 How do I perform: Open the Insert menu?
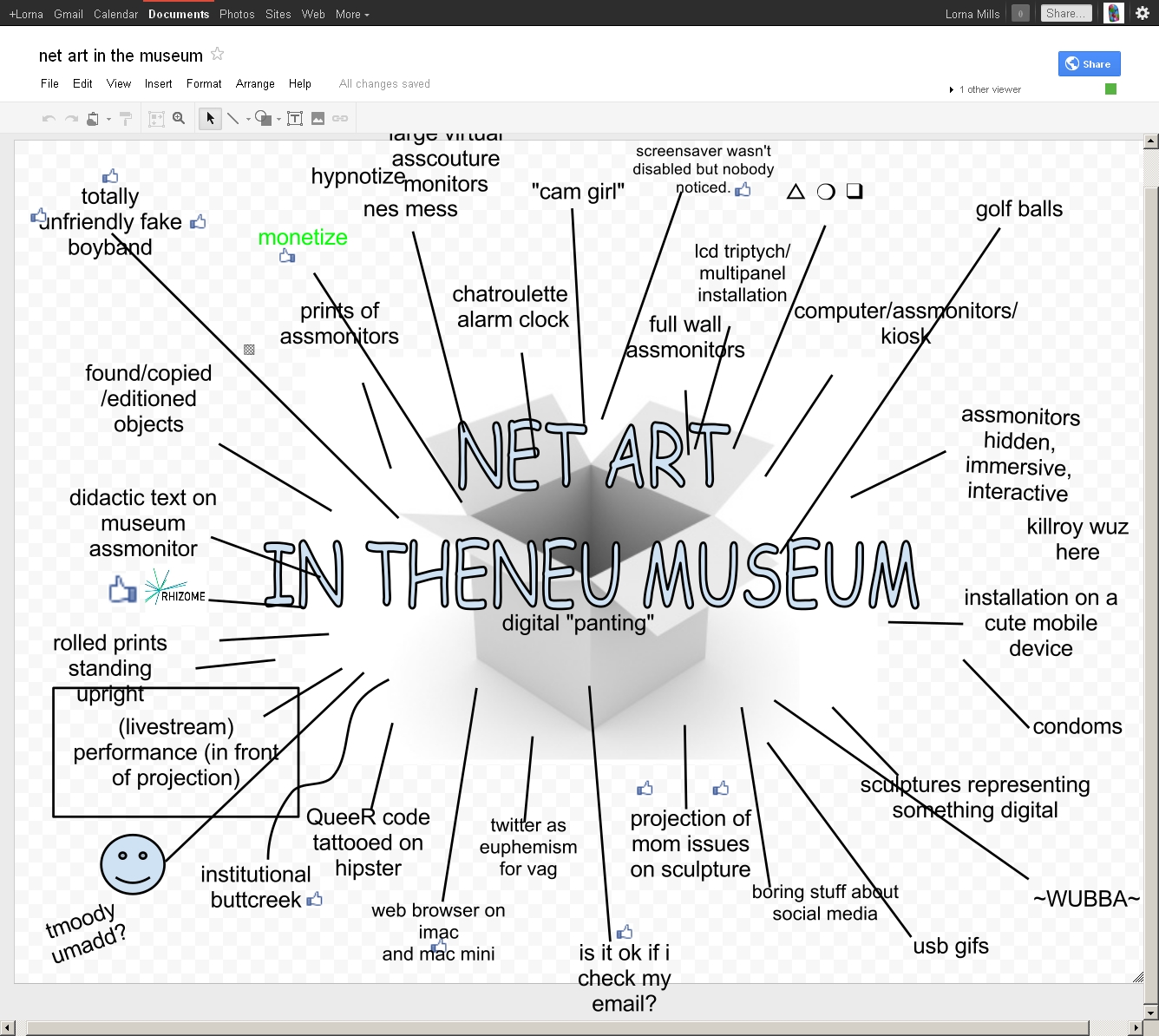click(x=158, y=84)
